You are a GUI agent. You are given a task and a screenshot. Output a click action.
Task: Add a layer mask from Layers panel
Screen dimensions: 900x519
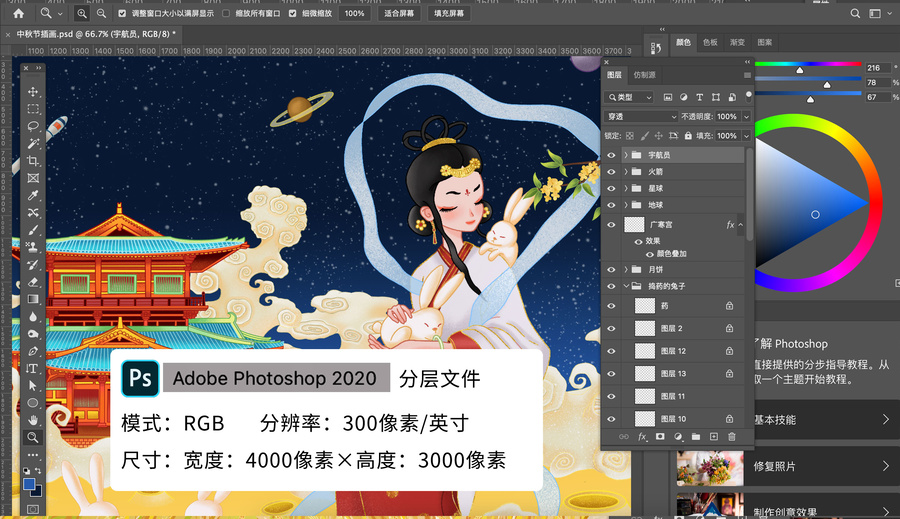point(660,437)
